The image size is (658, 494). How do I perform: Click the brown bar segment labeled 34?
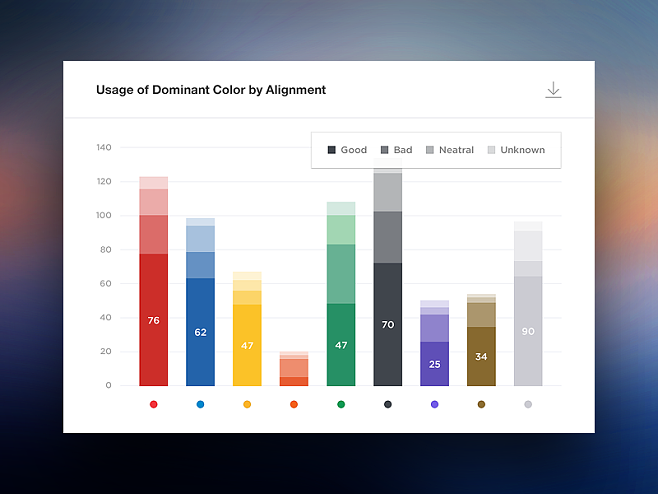point(481,356)
